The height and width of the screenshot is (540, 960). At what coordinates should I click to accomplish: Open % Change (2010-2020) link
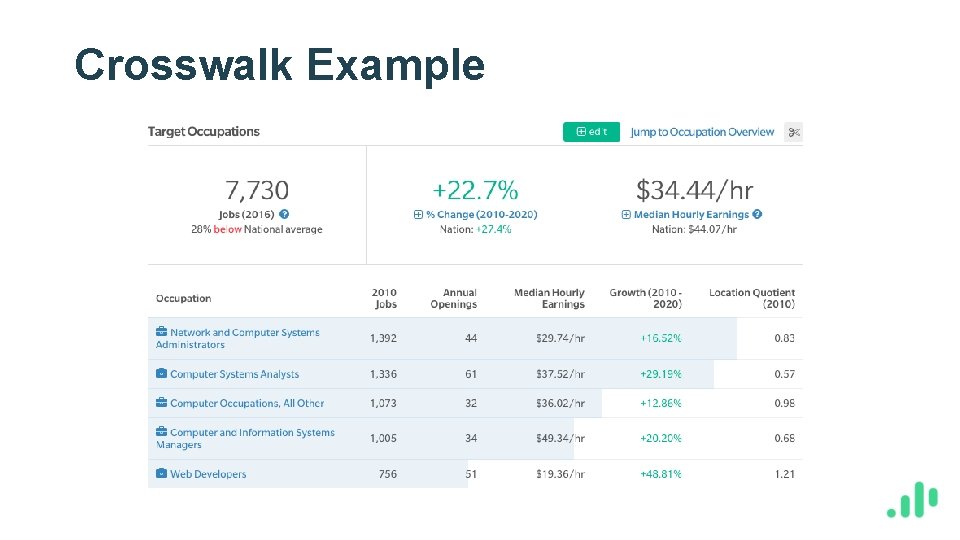click(482, 214)
